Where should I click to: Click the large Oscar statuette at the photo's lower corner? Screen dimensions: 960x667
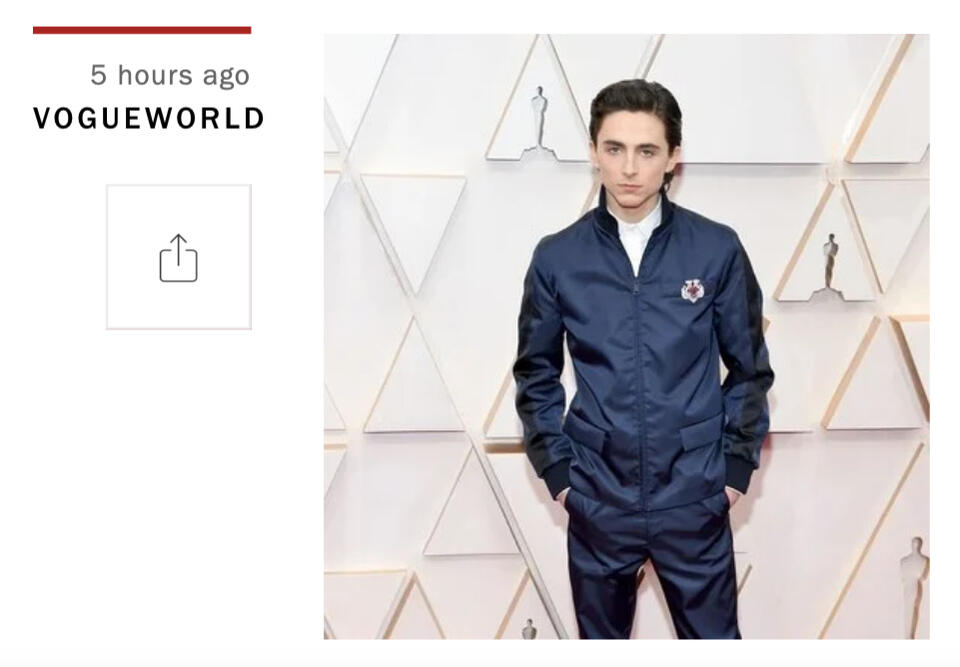click(x=915, y=587)
